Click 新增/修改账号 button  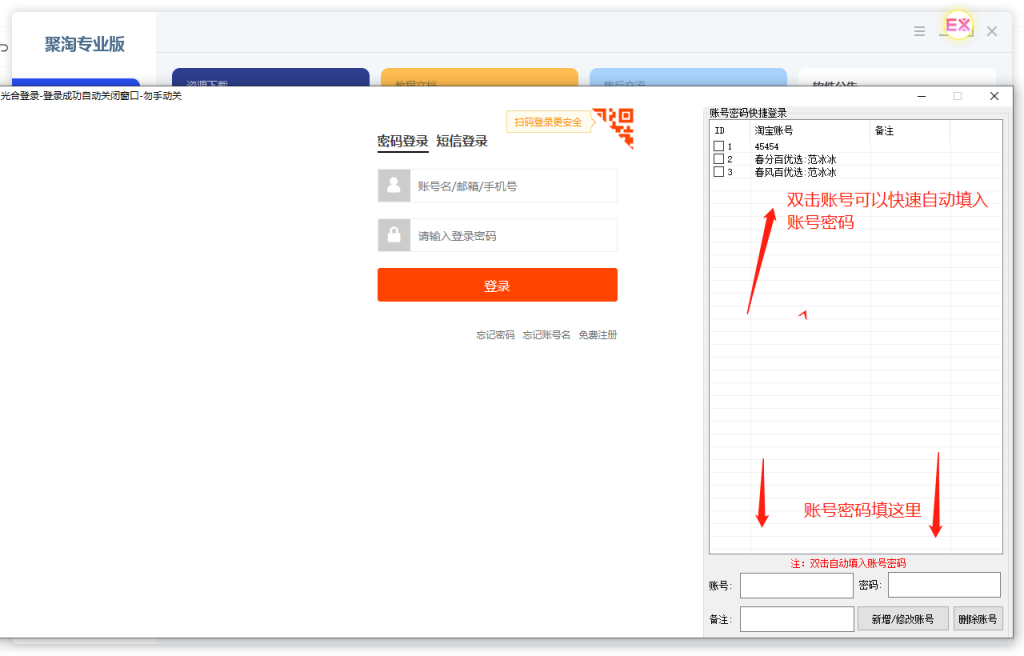pyautogui.click(x=903, y=619)
